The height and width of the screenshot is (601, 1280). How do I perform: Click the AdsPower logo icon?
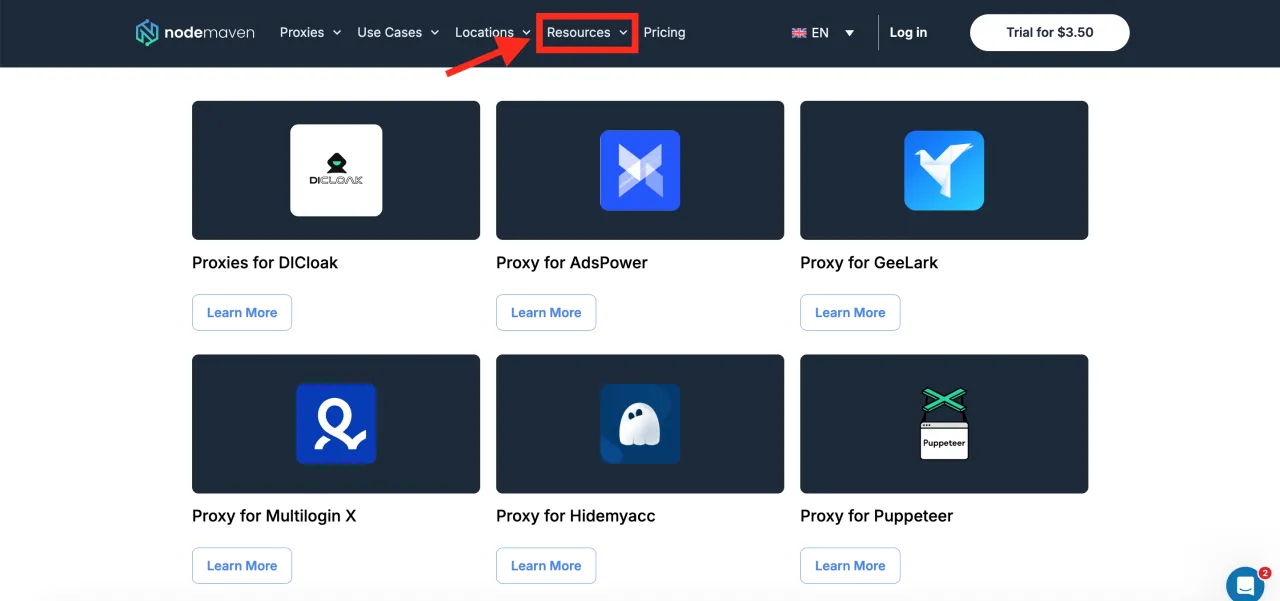[640, 170]
